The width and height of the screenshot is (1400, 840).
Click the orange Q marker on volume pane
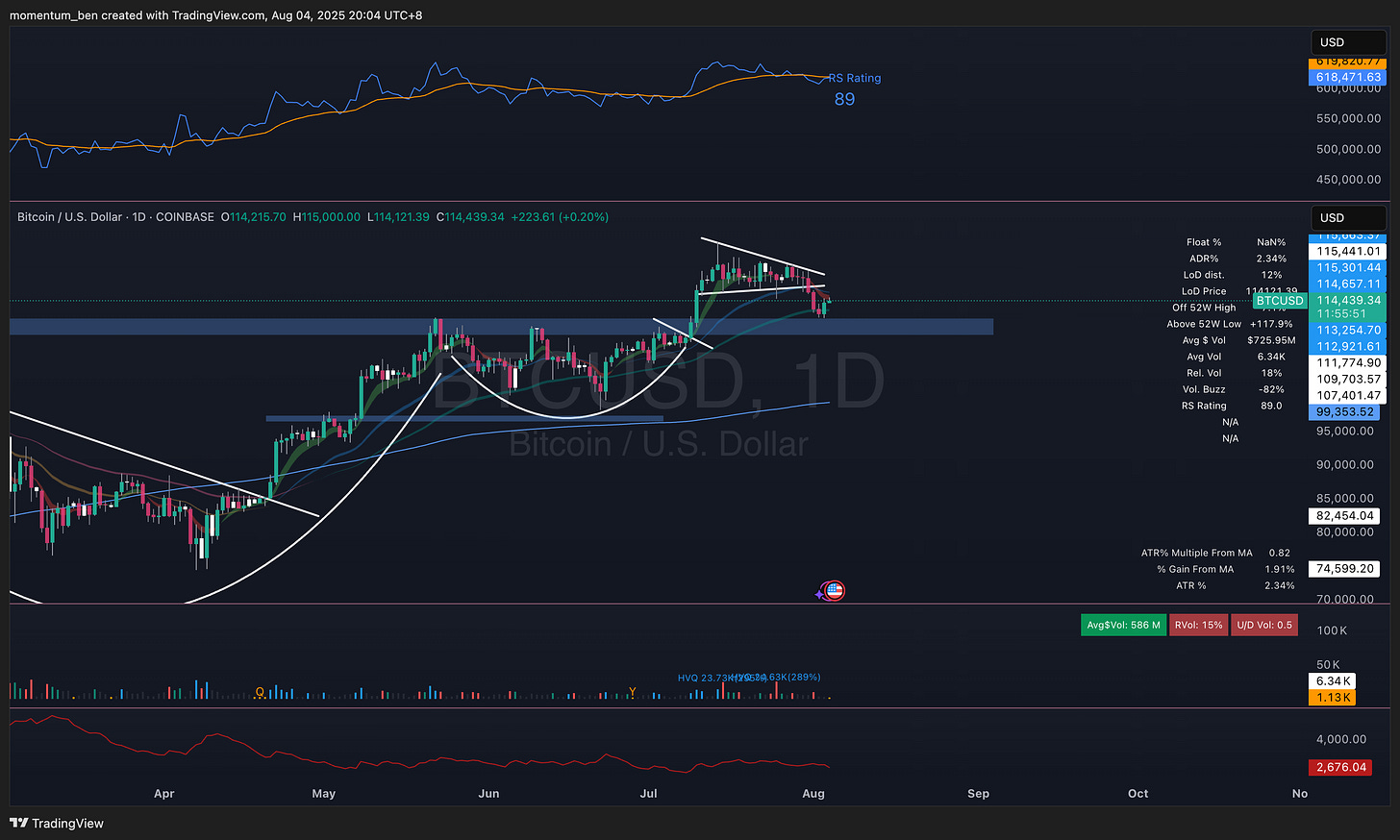260,692
